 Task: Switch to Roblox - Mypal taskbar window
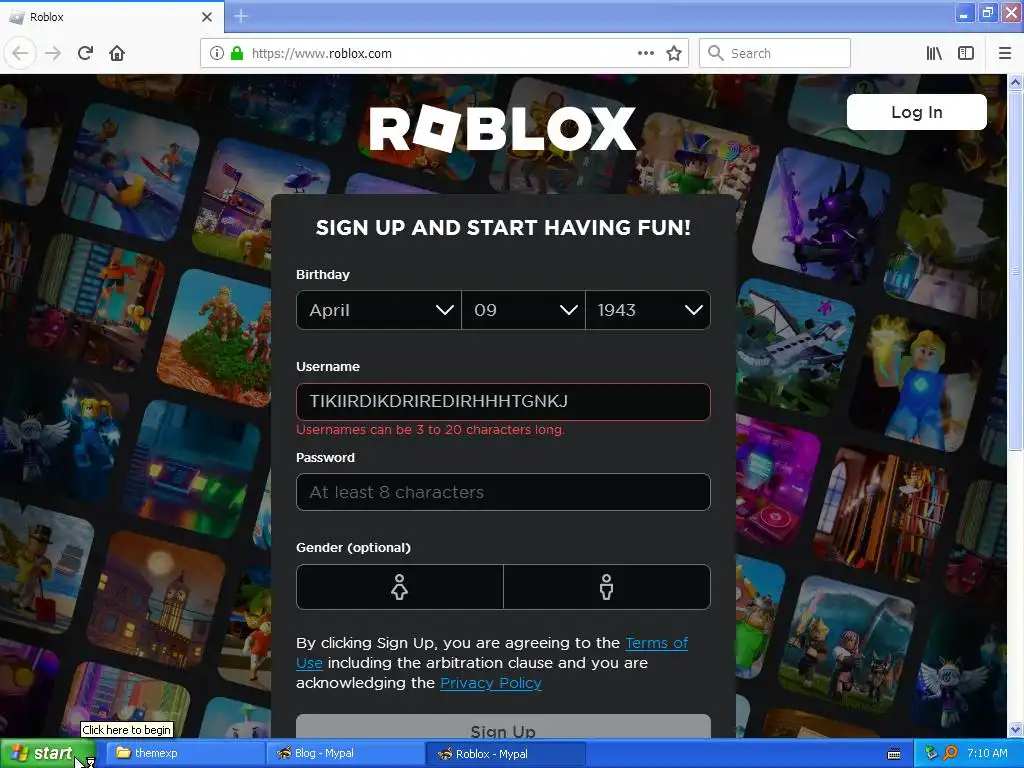(505, 753)
